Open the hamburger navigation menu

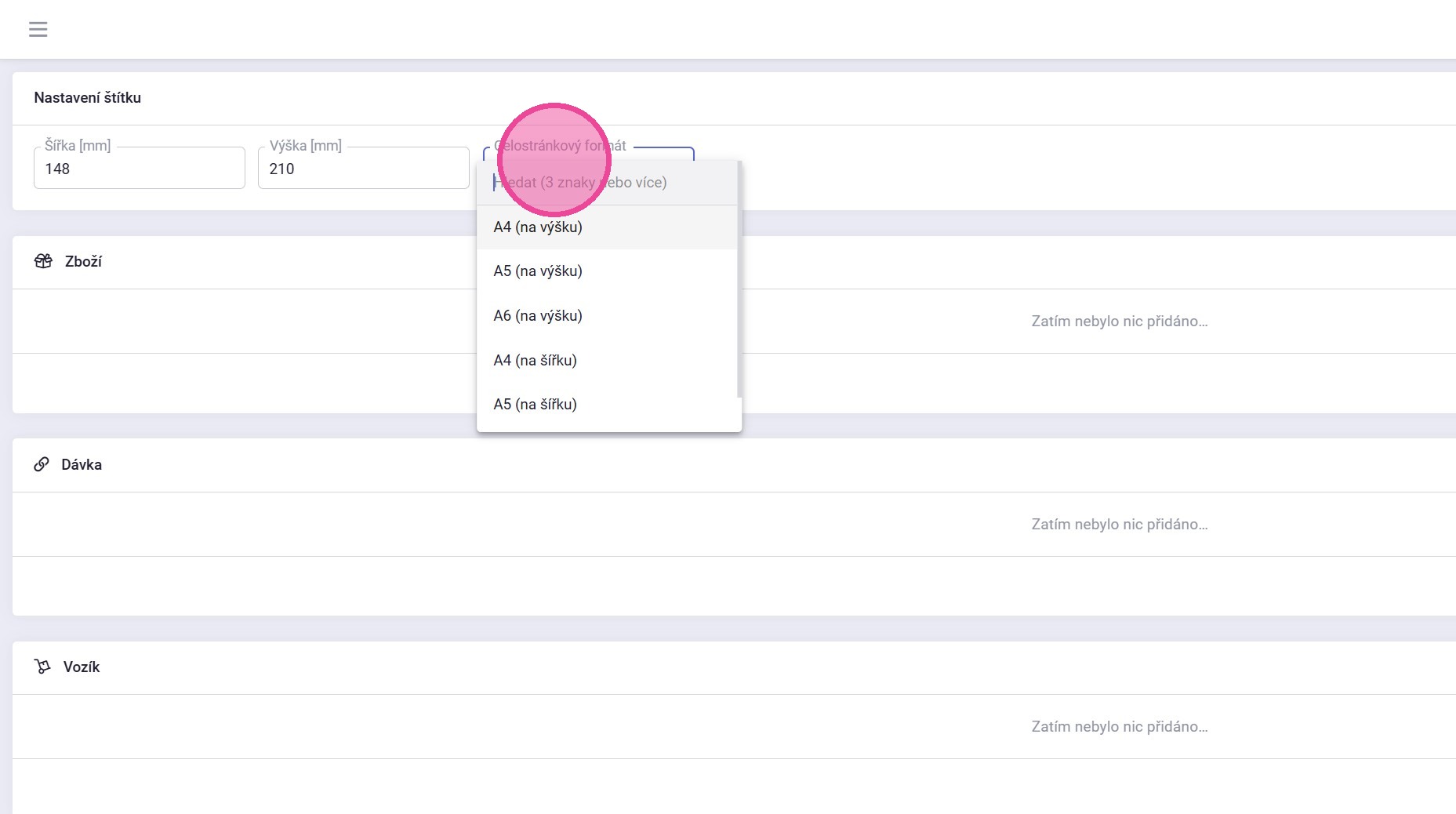[x=38, y=30]
